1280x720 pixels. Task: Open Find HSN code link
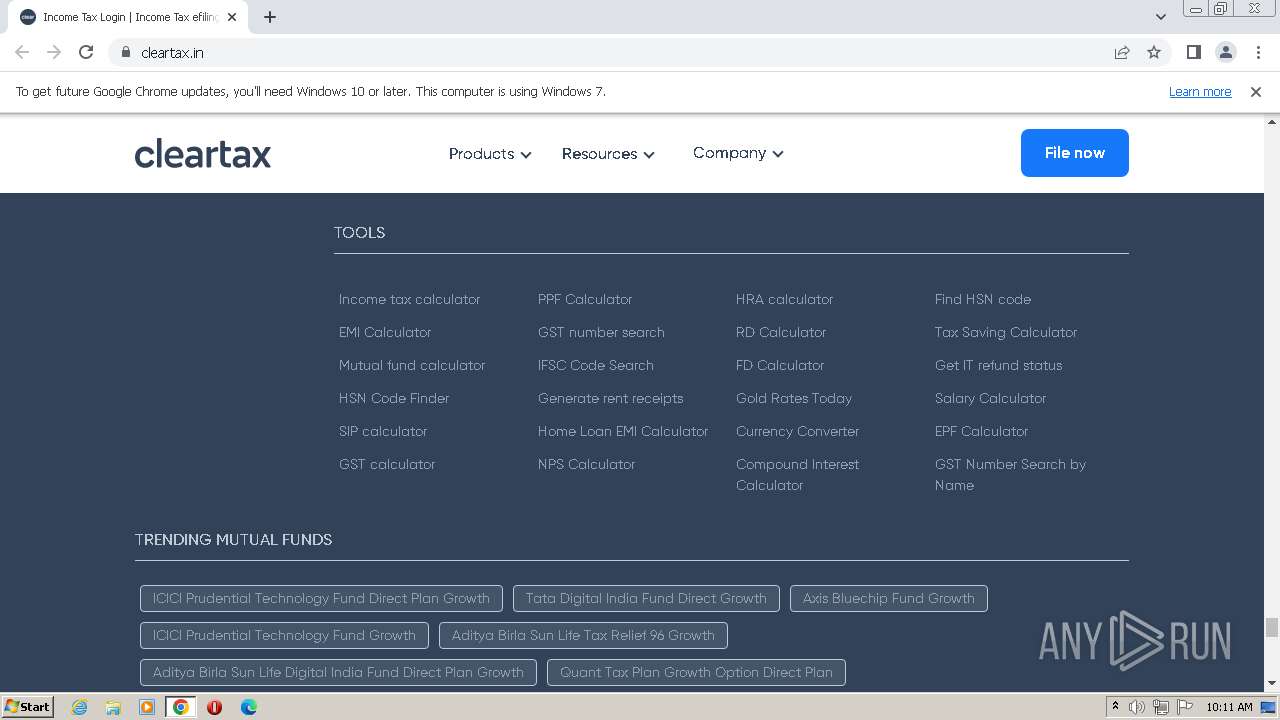(983, 299)
